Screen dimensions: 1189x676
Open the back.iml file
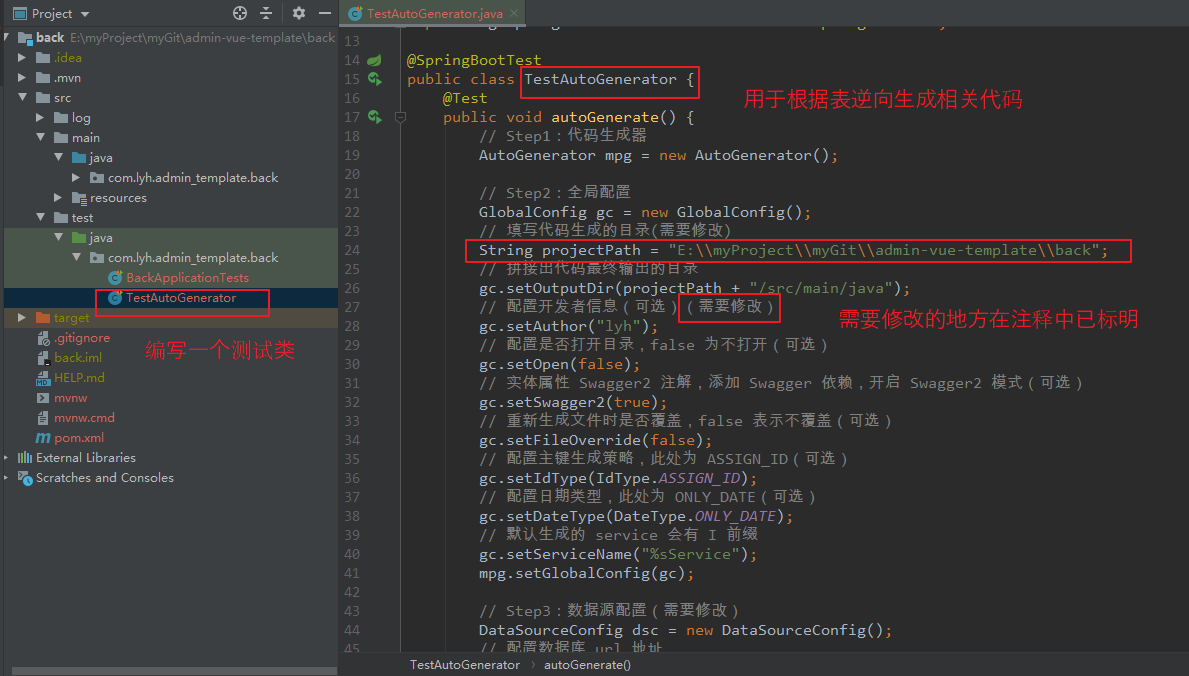[x=77, y=357]
